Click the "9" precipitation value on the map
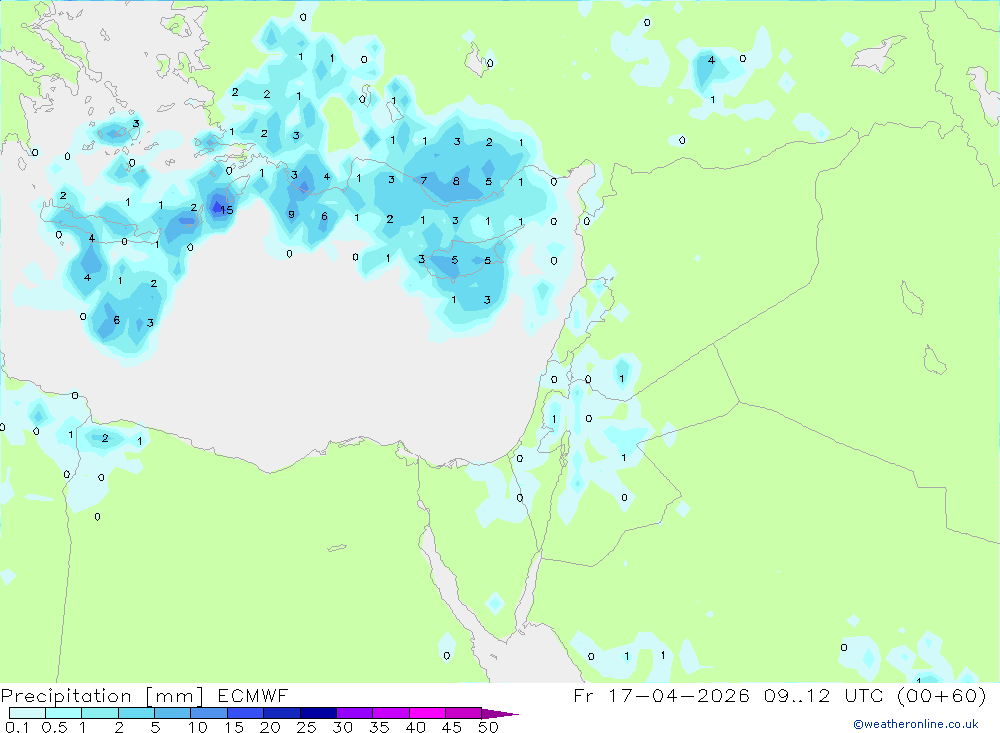Viewport: 1000px width, 733px height. point(291,214)
